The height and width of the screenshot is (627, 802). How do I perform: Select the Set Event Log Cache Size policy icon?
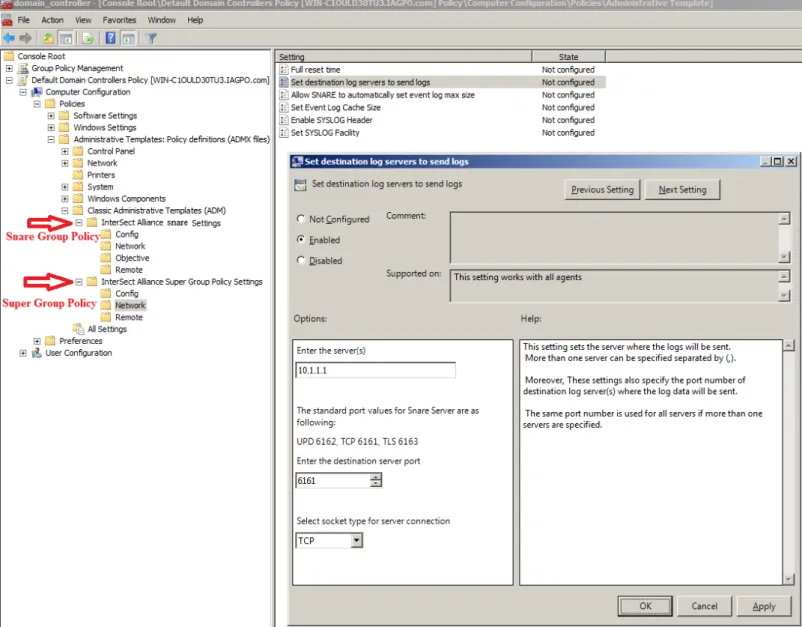tap(284, 107)
